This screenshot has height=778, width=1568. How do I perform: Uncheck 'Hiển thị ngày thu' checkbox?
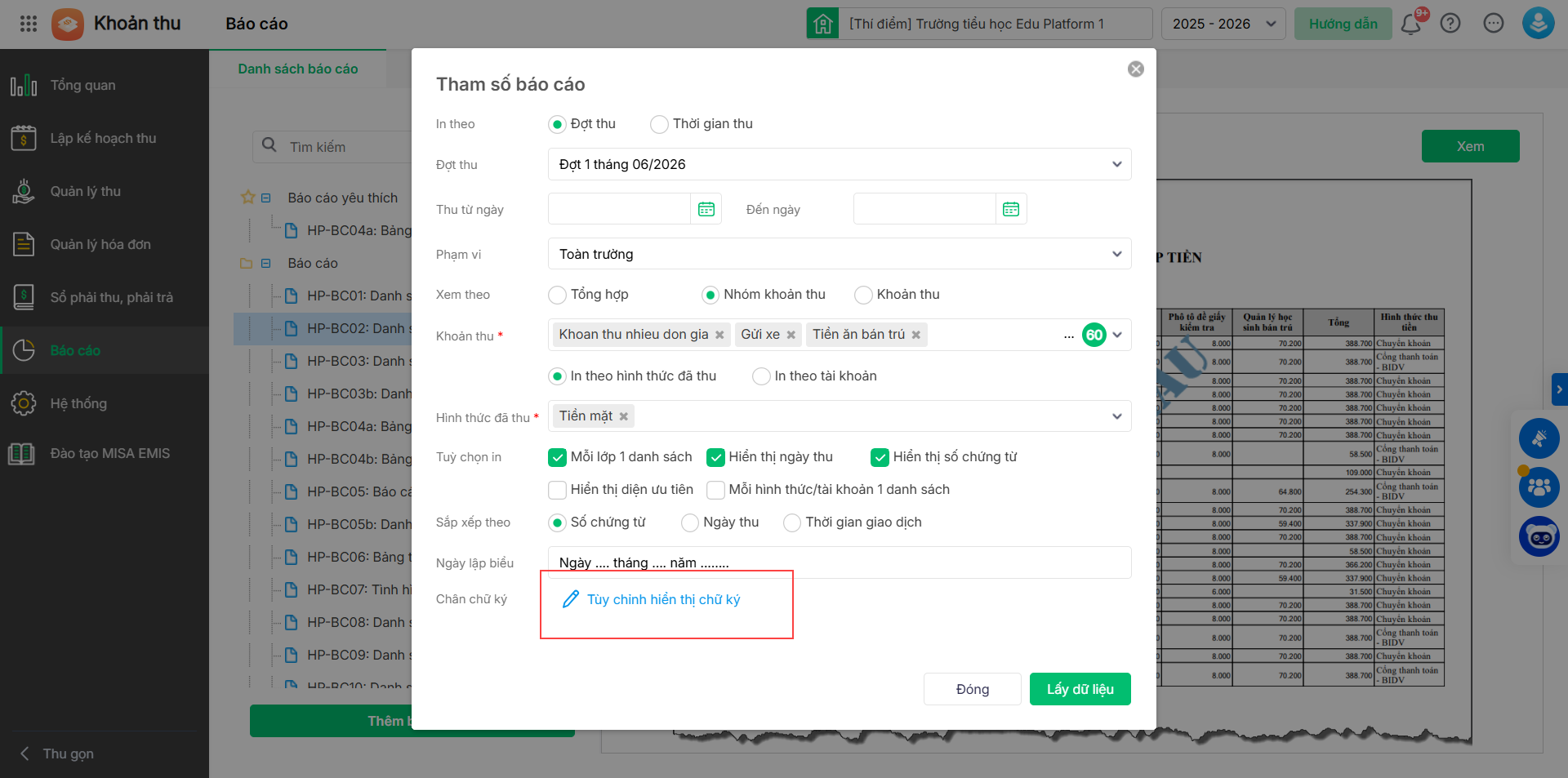click(716, 457)
